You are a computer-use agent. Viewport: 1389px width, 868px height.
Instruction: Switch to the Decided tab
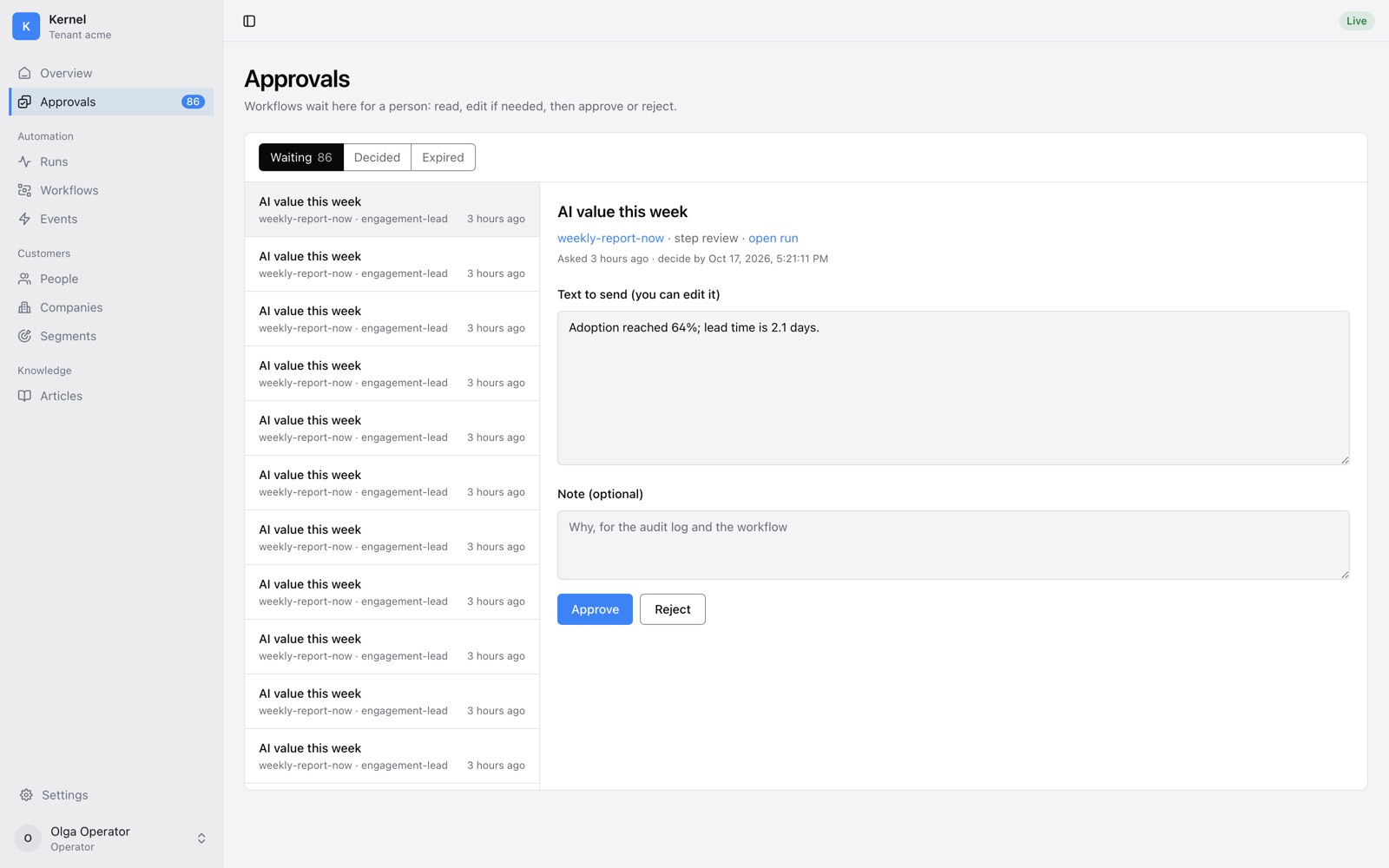tap(378, 157)
